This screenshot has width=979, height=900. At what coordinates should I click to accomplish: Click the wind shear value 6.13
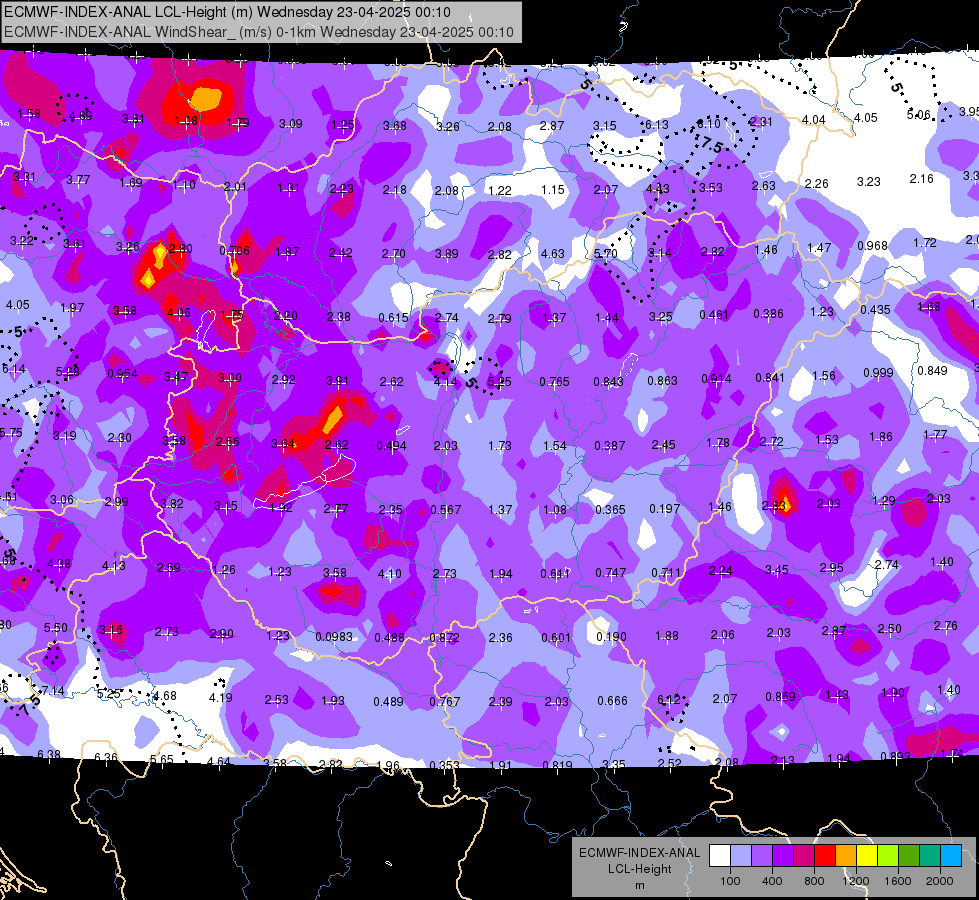click(x=657, y=125)
